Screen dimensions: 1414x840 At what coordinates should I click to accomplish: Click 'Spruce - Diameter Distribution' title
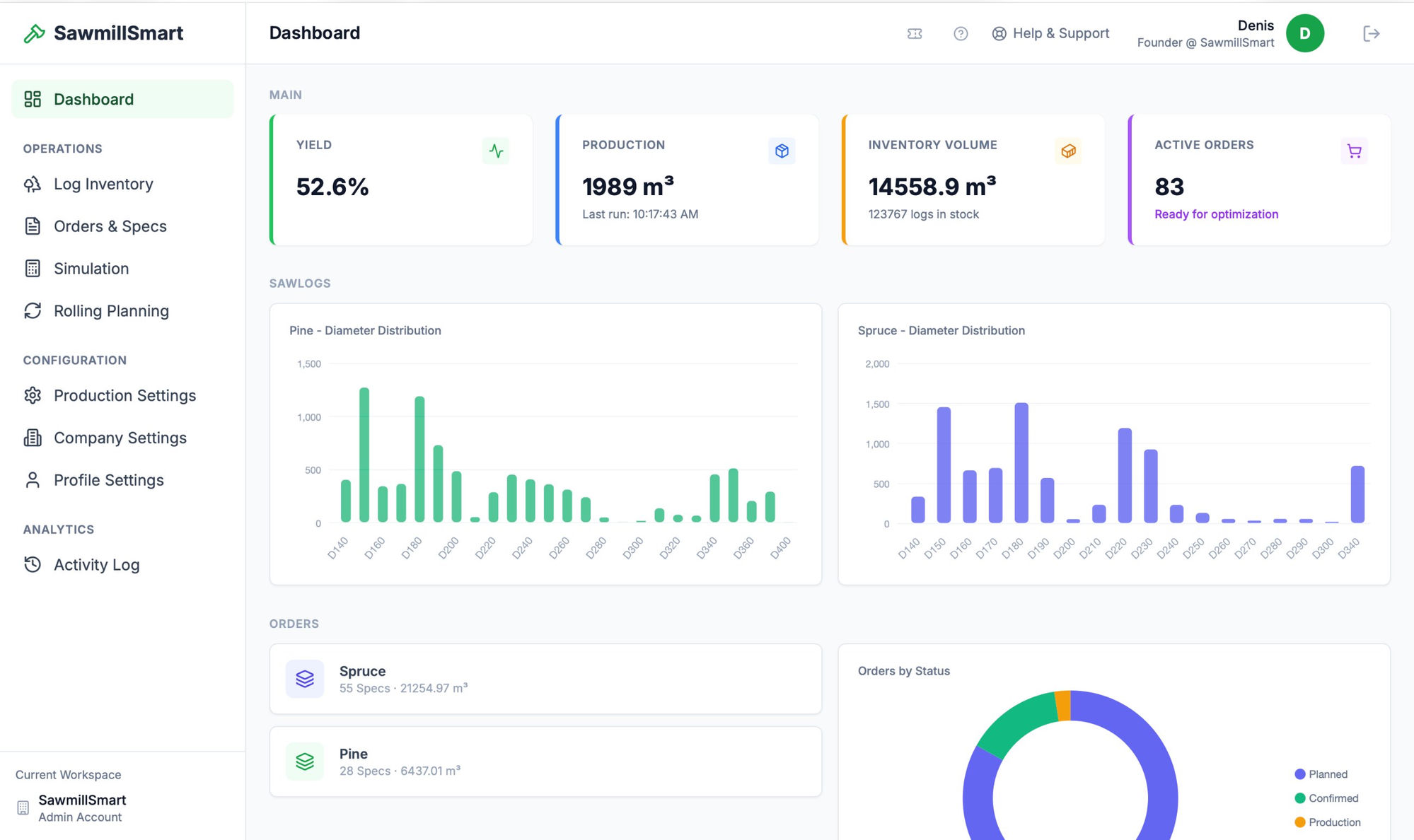tap(941, 330)
